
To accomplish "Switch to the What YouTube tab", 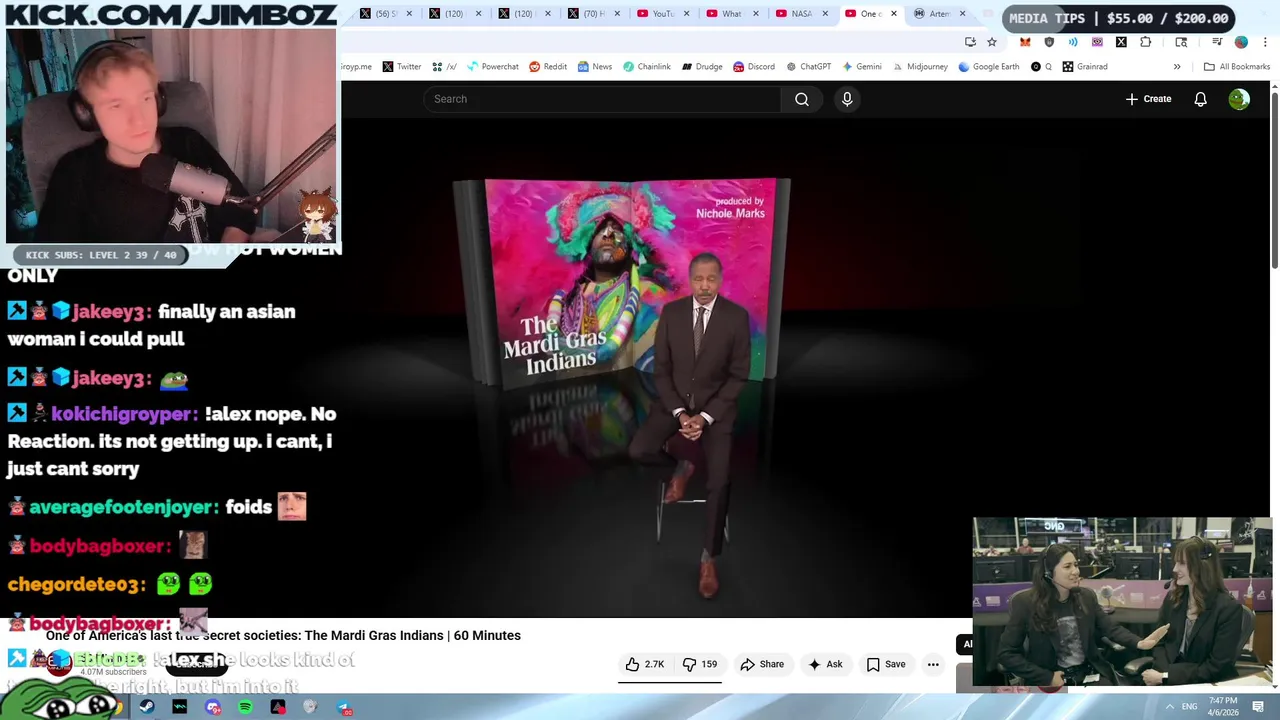I will [x=733, y=14].
